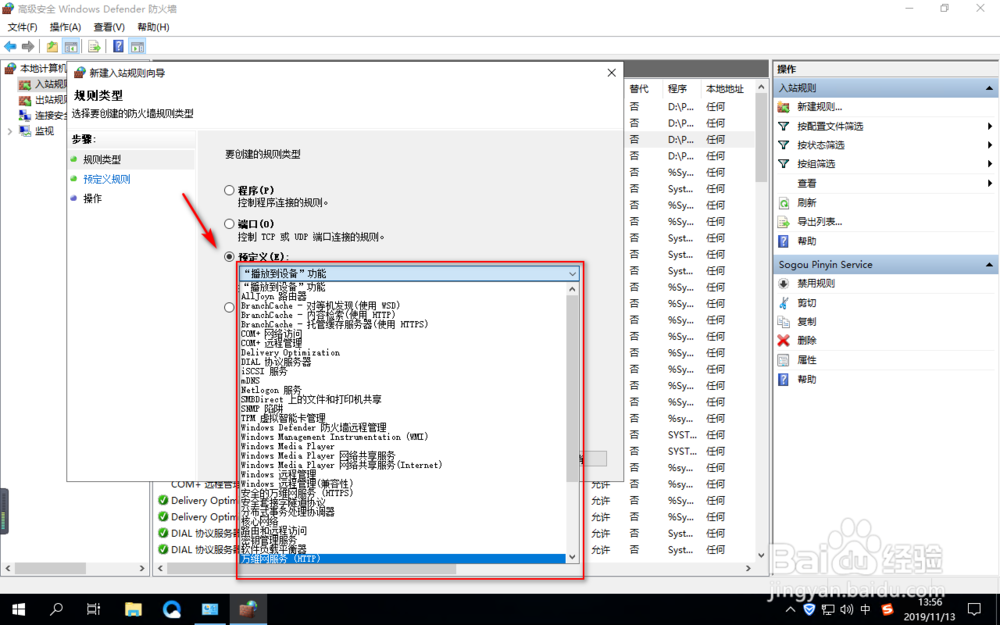Click the back arrow toolbar icon
1000x625 pixels.
coord(10,46)
